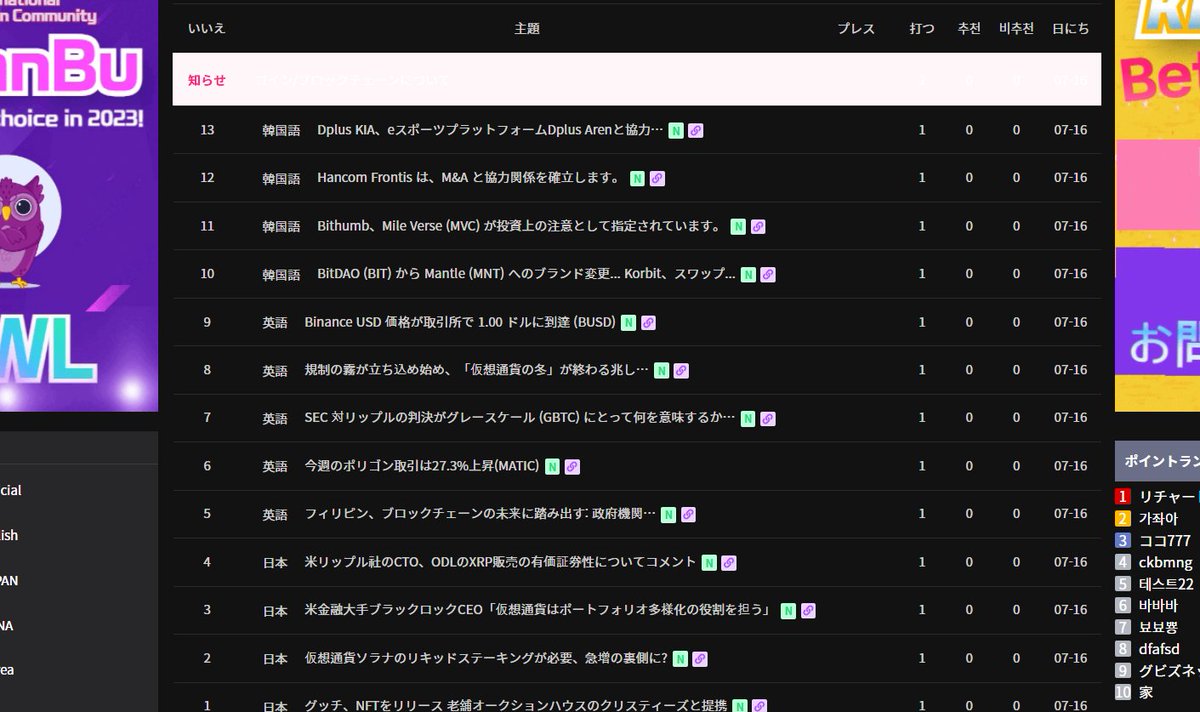Click the purple link icon on Binance USD post

point(648,322)
